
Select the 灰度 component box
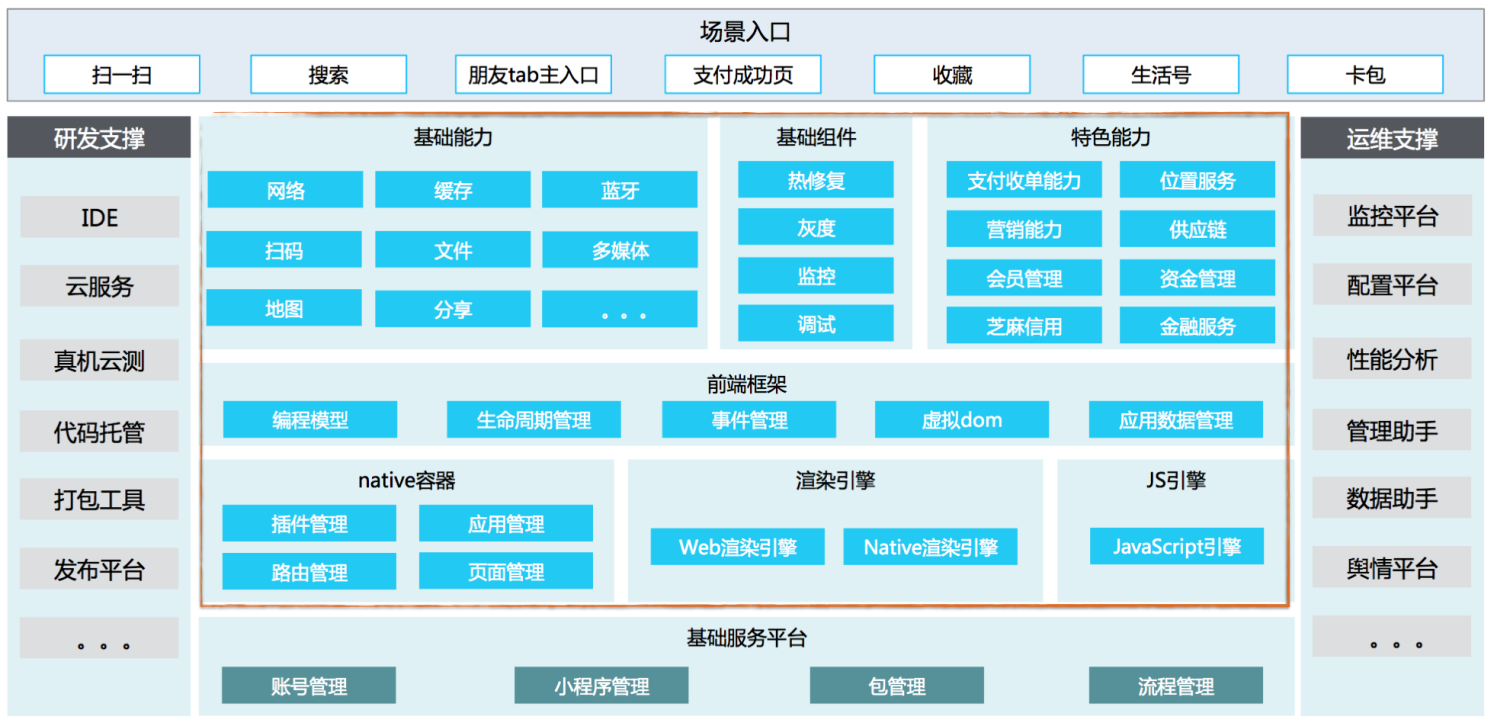(816, 228)
